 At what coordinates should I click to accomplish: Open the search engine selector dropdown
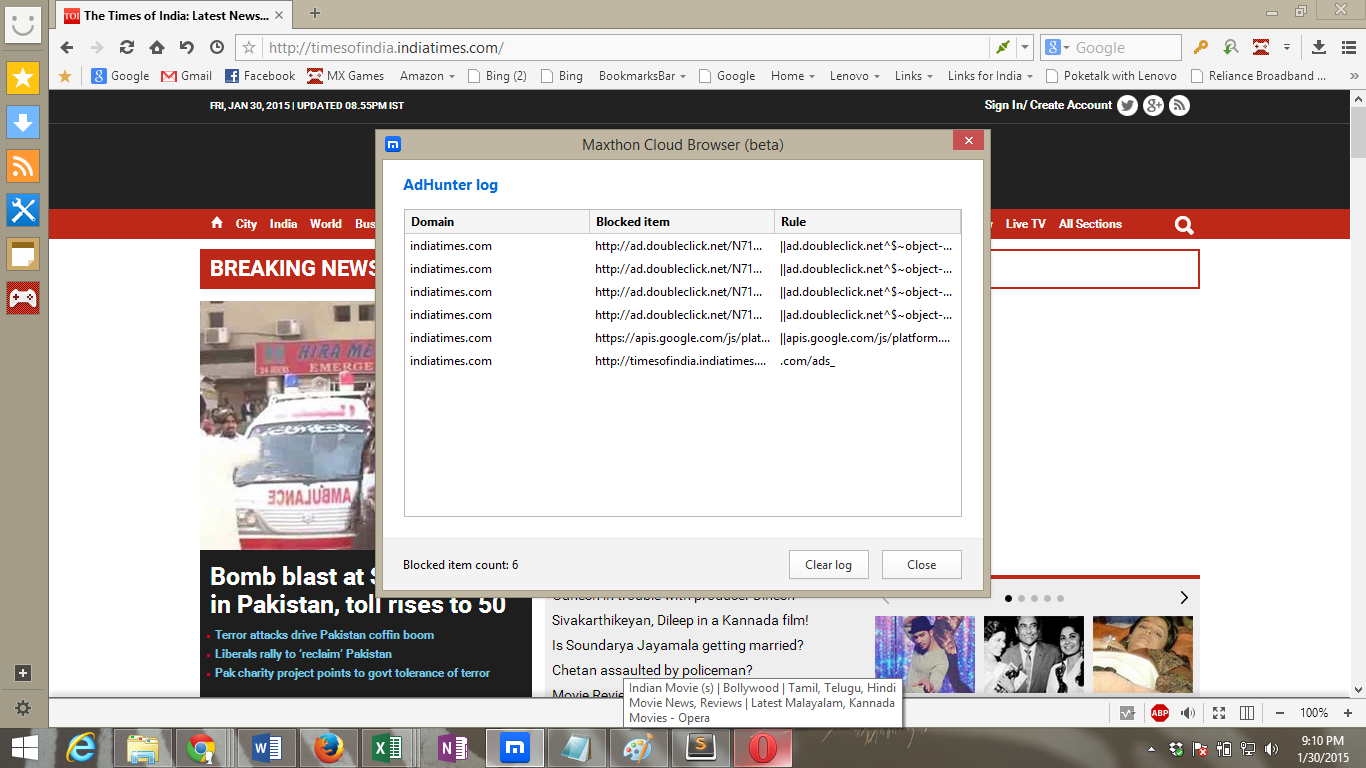click(x=1058, y=47)
